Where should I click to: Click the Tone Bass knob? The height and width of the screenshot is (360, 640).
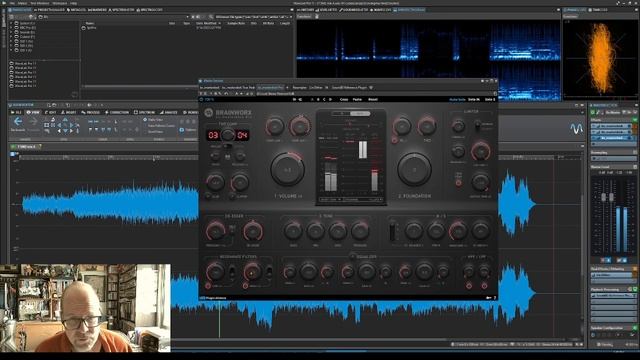pos(293,231)
